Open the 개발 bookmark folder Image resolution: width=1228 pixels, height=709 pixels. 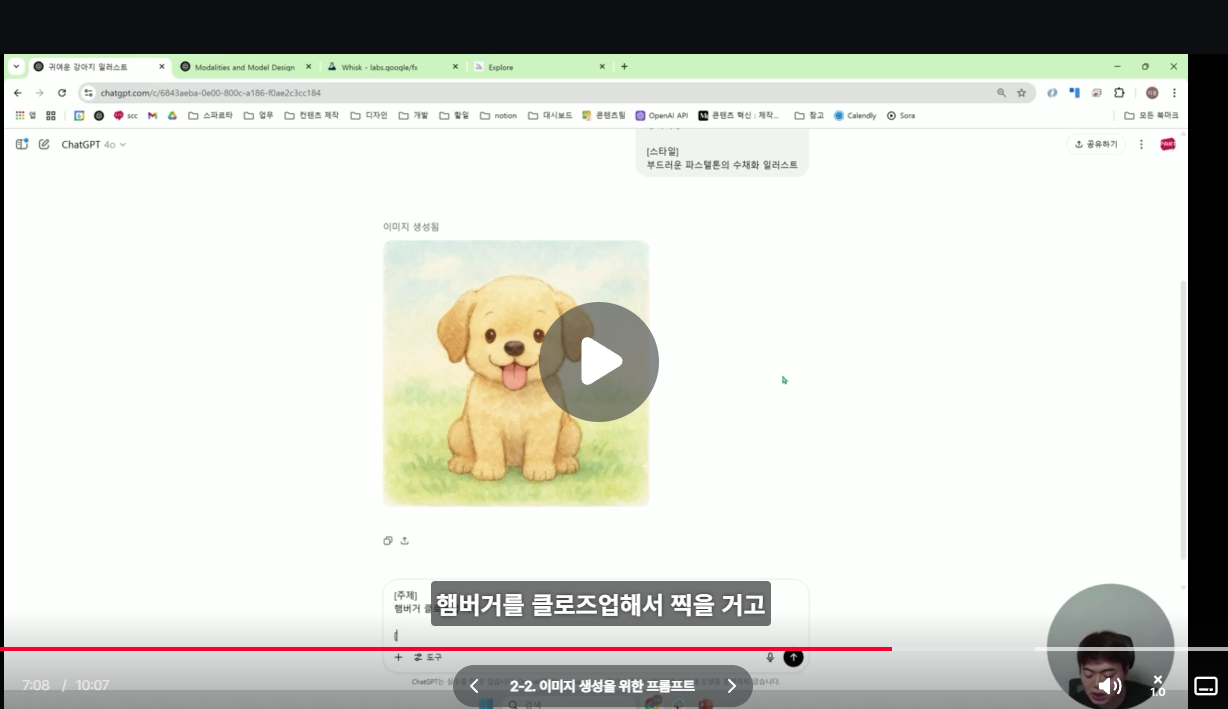coord(413,115)
